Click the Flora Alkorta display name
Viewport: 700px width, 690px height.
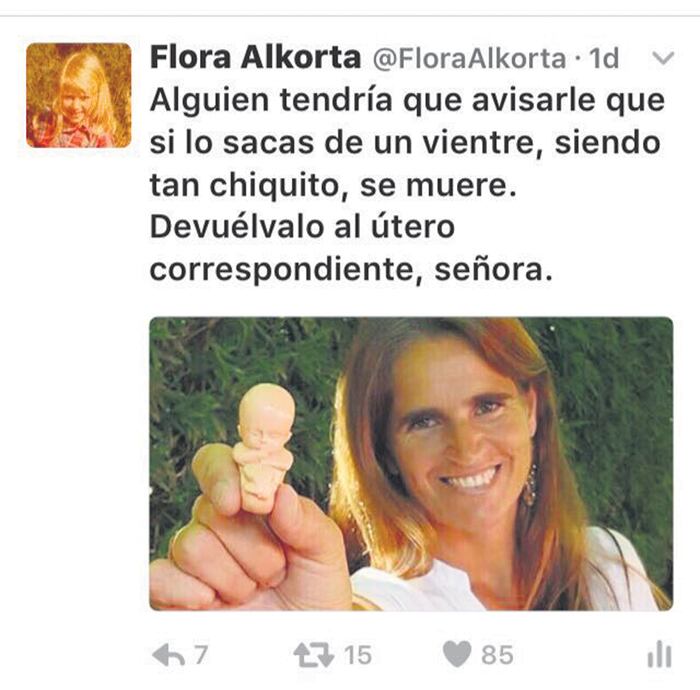(x=255, y=57)
